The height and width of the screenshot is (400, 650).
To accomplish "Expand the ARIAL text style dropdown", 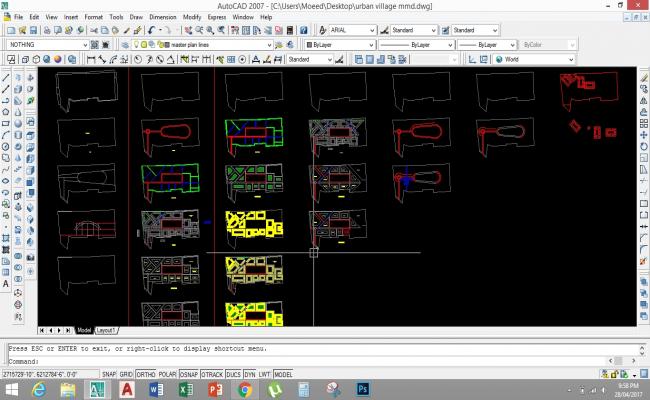I will coord(373,31).
